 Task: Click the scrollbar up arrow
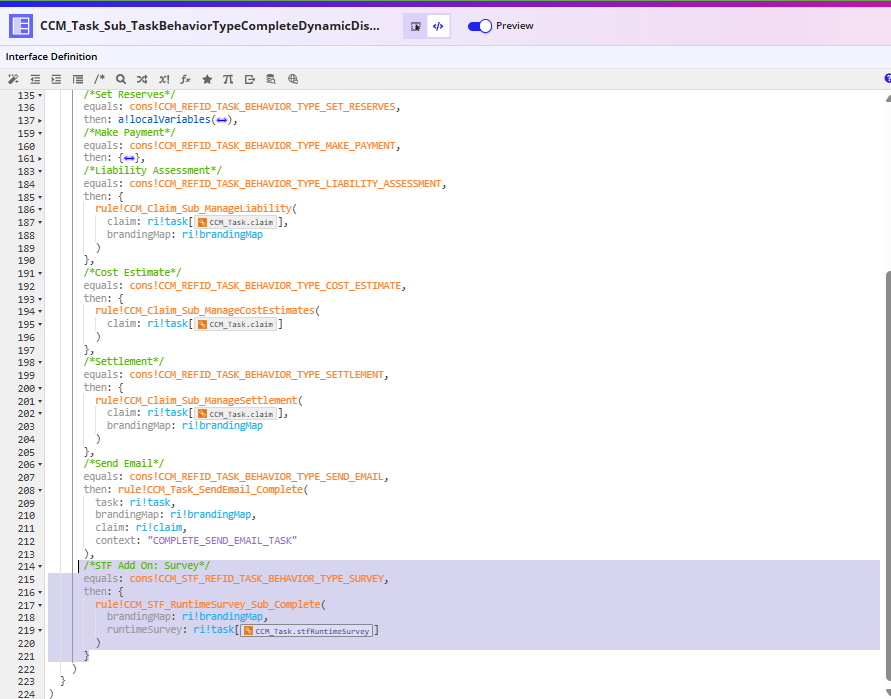tap(888, 98)
